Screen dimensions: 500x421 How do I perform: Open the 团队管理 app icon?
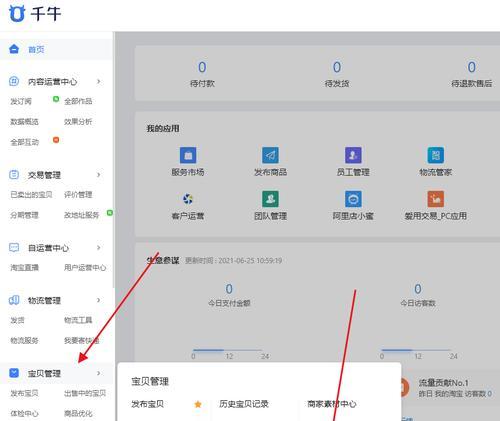(x=270, y=199)
